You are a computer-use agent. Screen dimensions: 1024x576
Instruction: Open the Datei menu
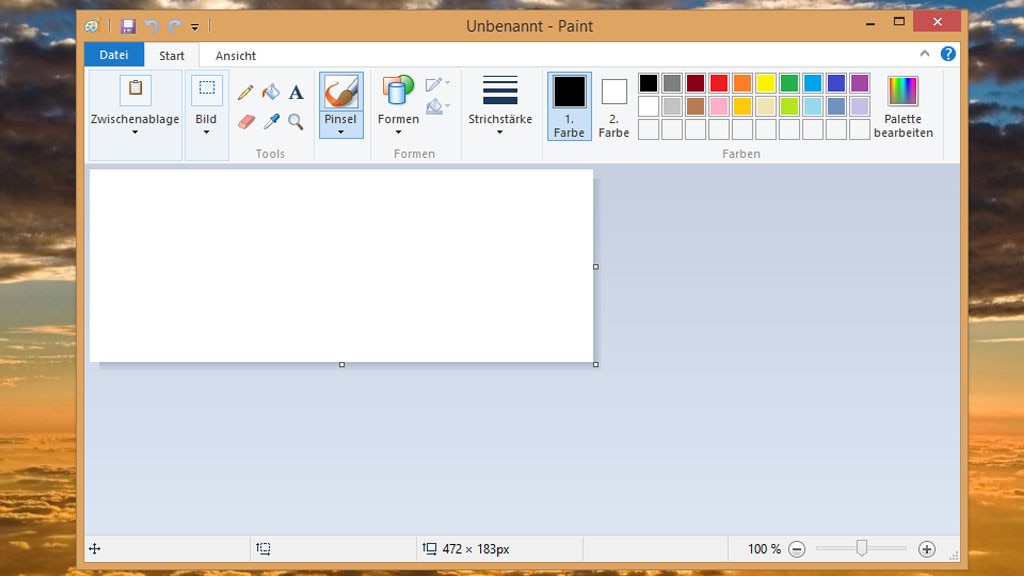click(x=113, y=55)
